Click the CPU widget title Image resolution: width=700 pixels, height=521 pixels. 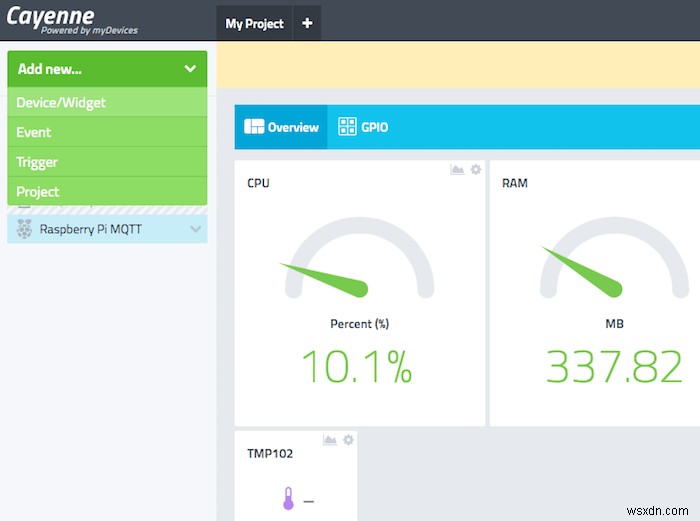click(x=258, y=183)
